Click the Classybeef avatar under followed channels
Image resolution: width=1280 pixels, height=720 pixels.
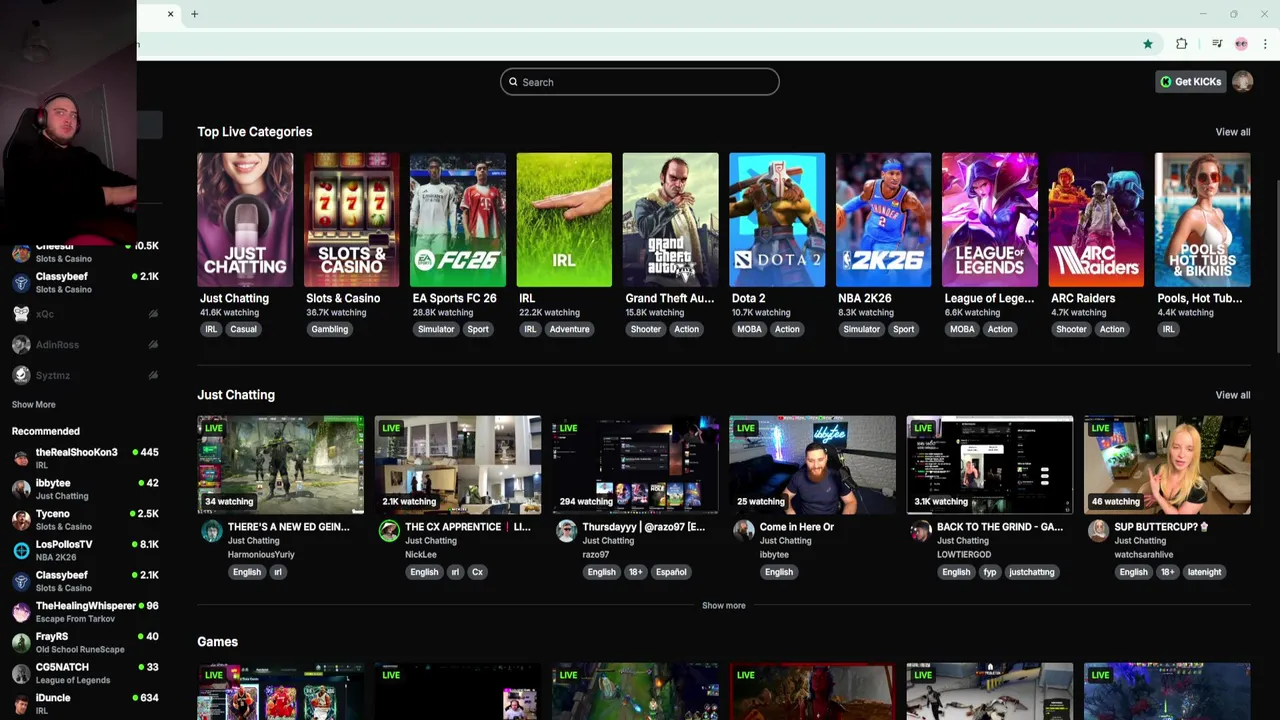pos(21,283)
